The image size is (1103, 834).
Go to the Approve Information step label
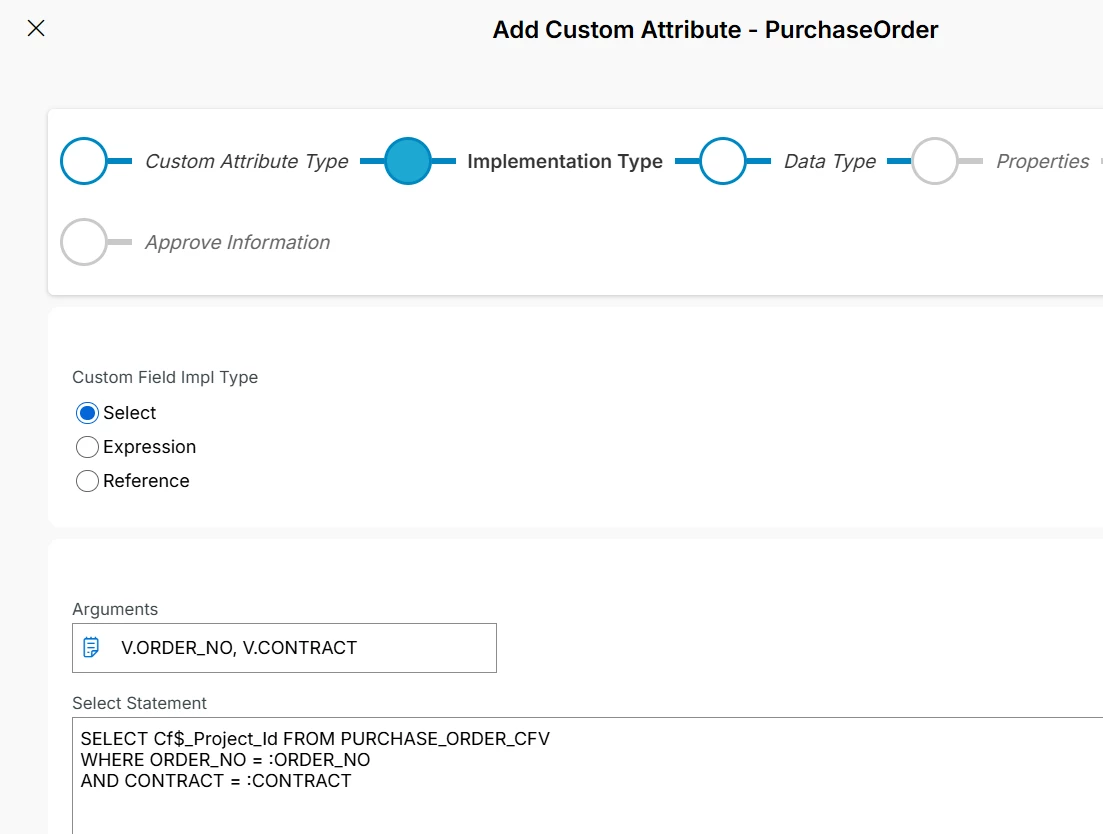pos(237,242)
